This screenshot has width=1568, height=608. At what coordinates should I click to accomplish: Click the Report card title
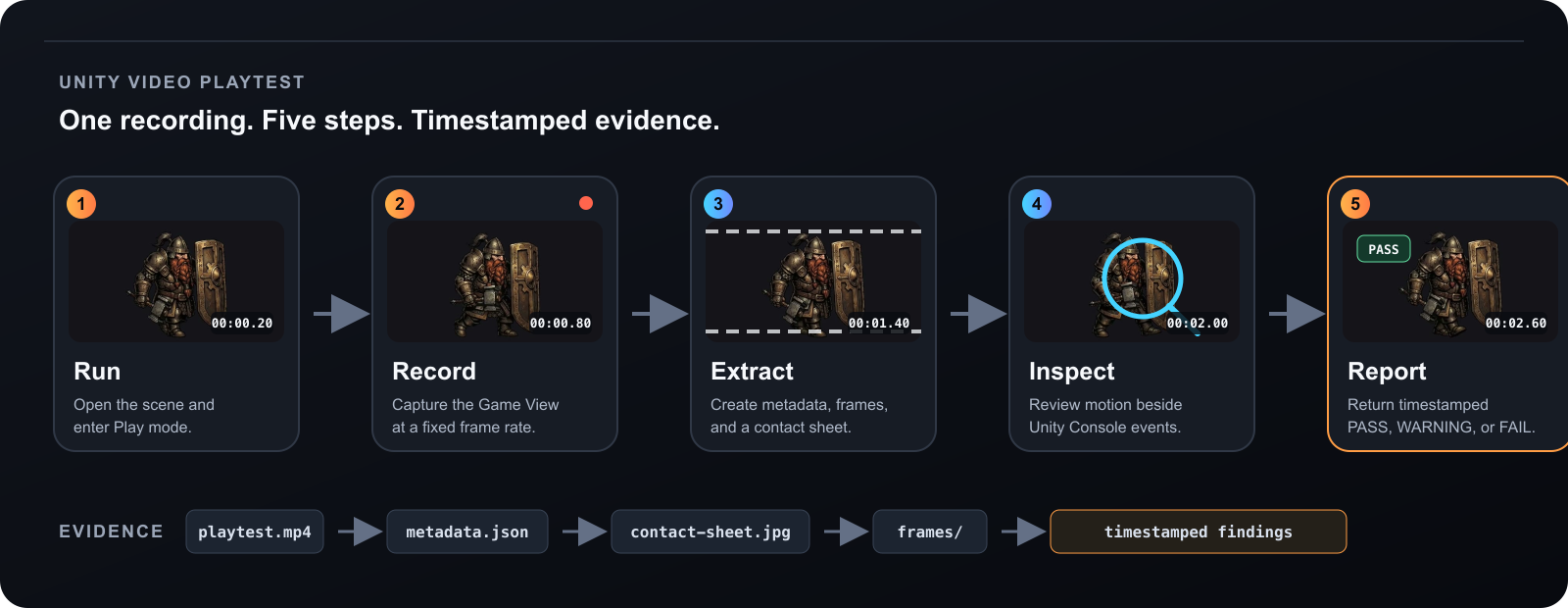[1387, 372]
